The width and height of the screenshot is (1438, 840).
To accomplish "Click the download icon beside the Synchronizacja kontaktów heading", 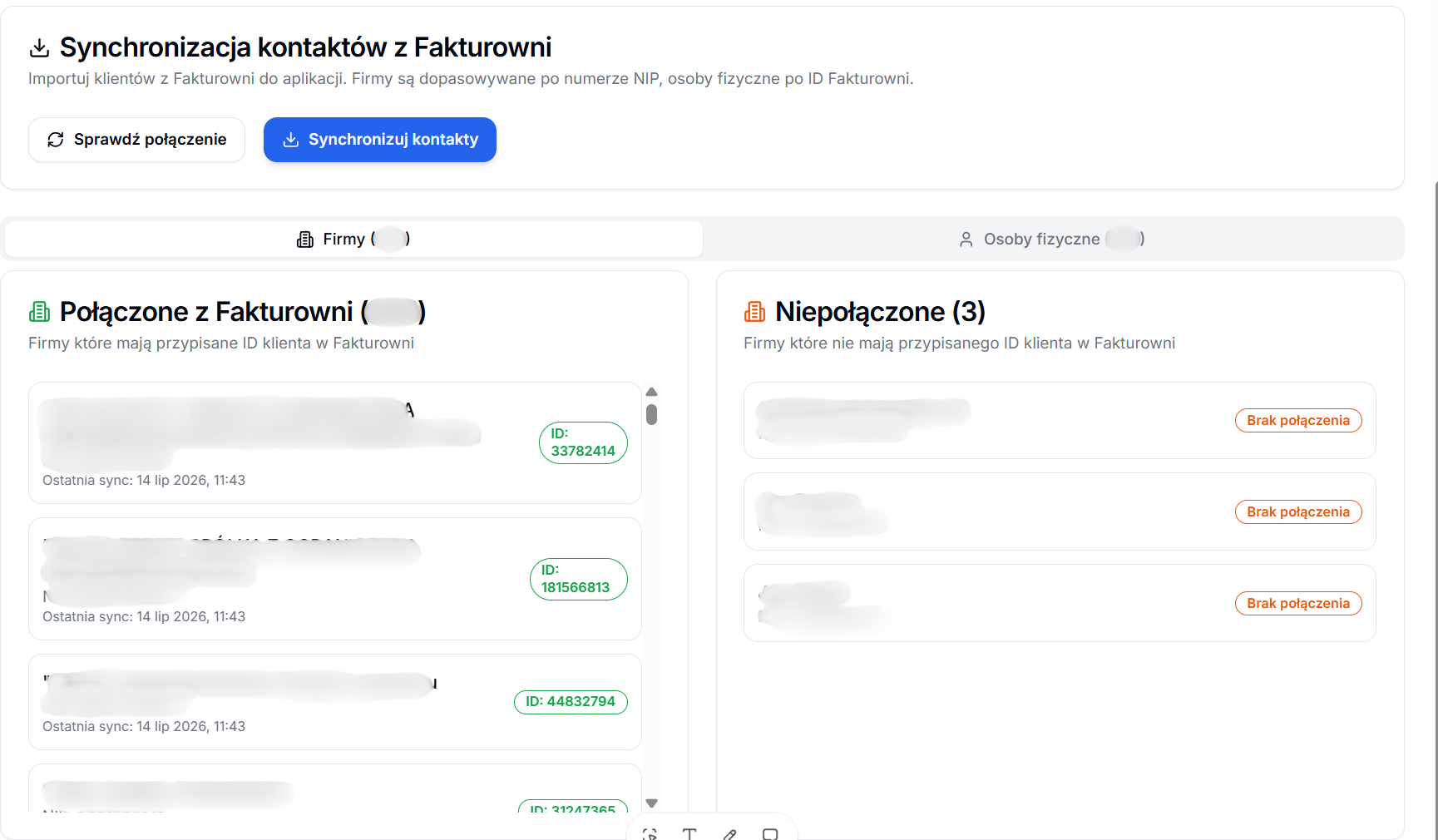I will tap(39, 48).
